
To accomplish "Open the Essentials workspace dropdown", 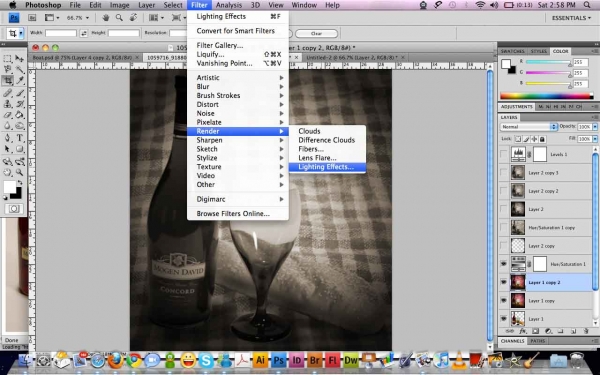I will point(571,18).
